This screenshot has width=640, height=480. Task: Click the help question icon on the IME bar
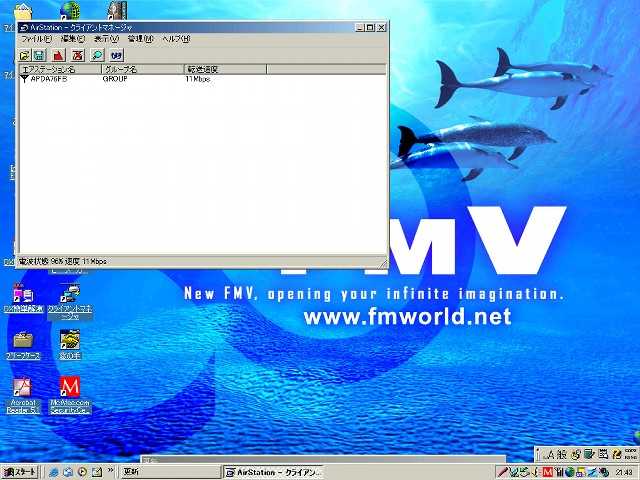[617, 454]
